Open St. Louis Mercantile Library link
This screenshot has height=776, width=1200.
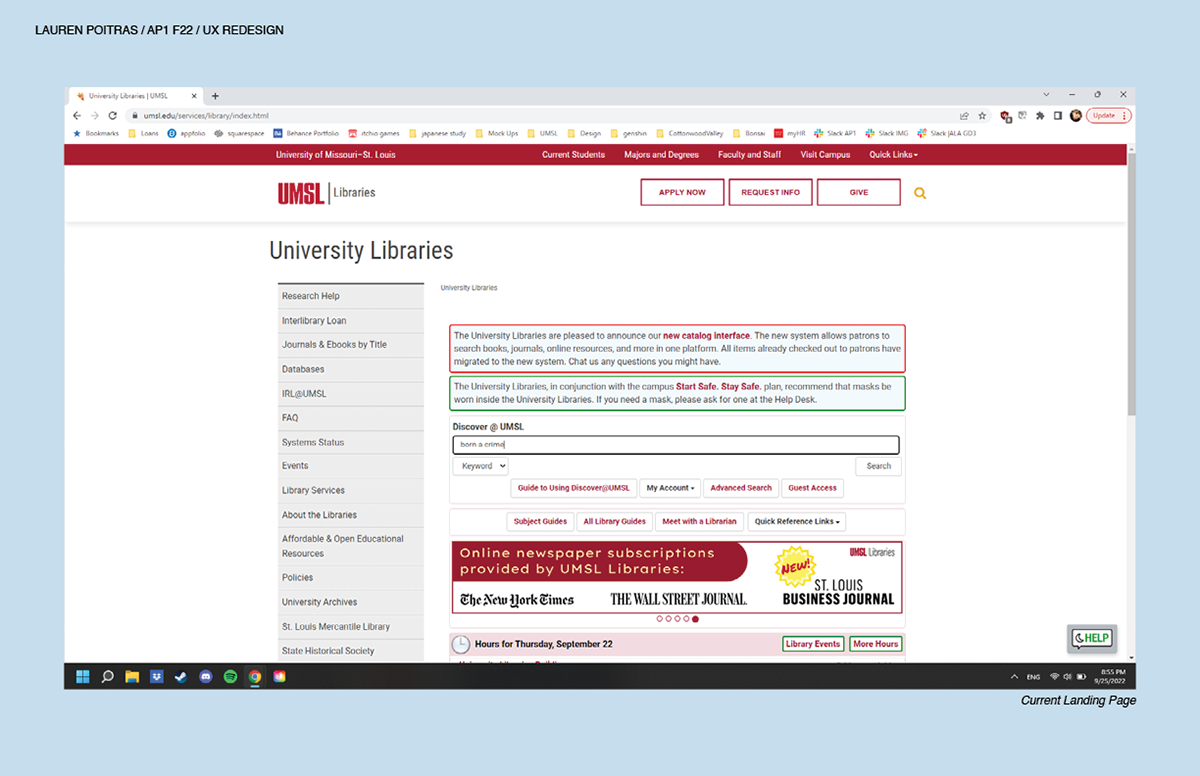point(351,627)
